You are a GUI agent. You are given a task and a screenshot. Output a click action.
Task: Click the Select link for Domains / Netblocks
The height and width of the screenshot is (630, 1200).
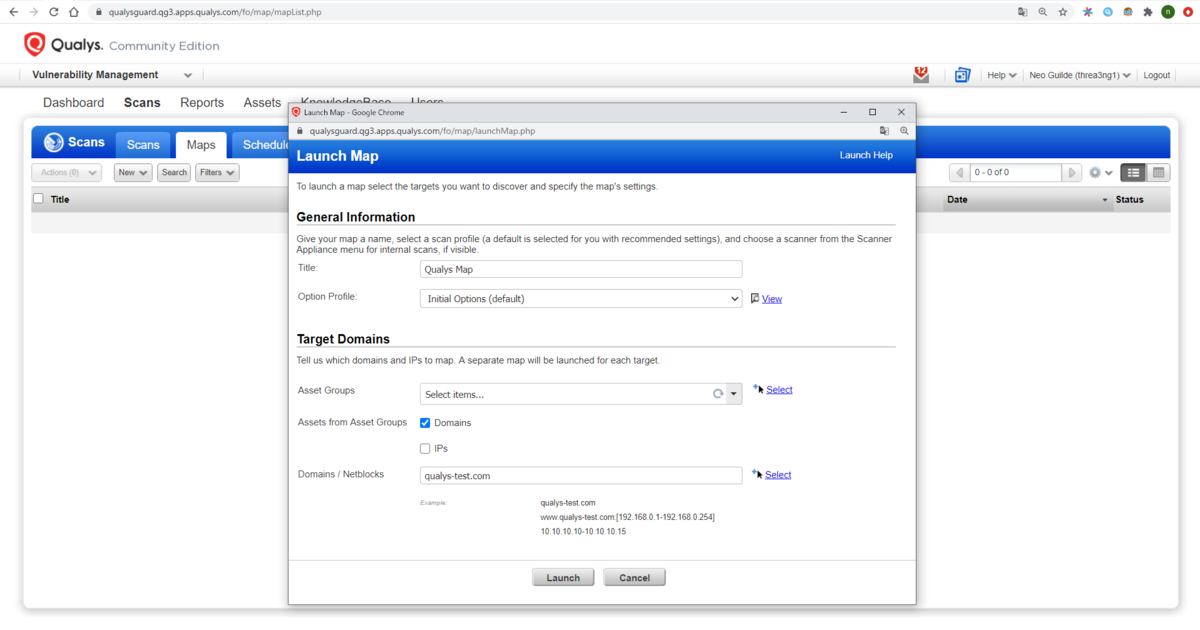pos(778,475)
